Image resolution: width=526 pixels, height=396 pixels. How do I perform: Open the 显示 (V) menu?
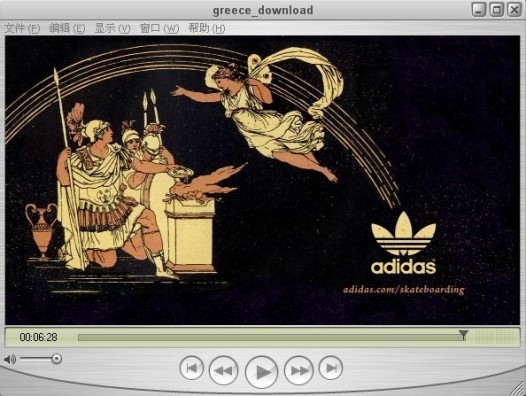[112, 29]
